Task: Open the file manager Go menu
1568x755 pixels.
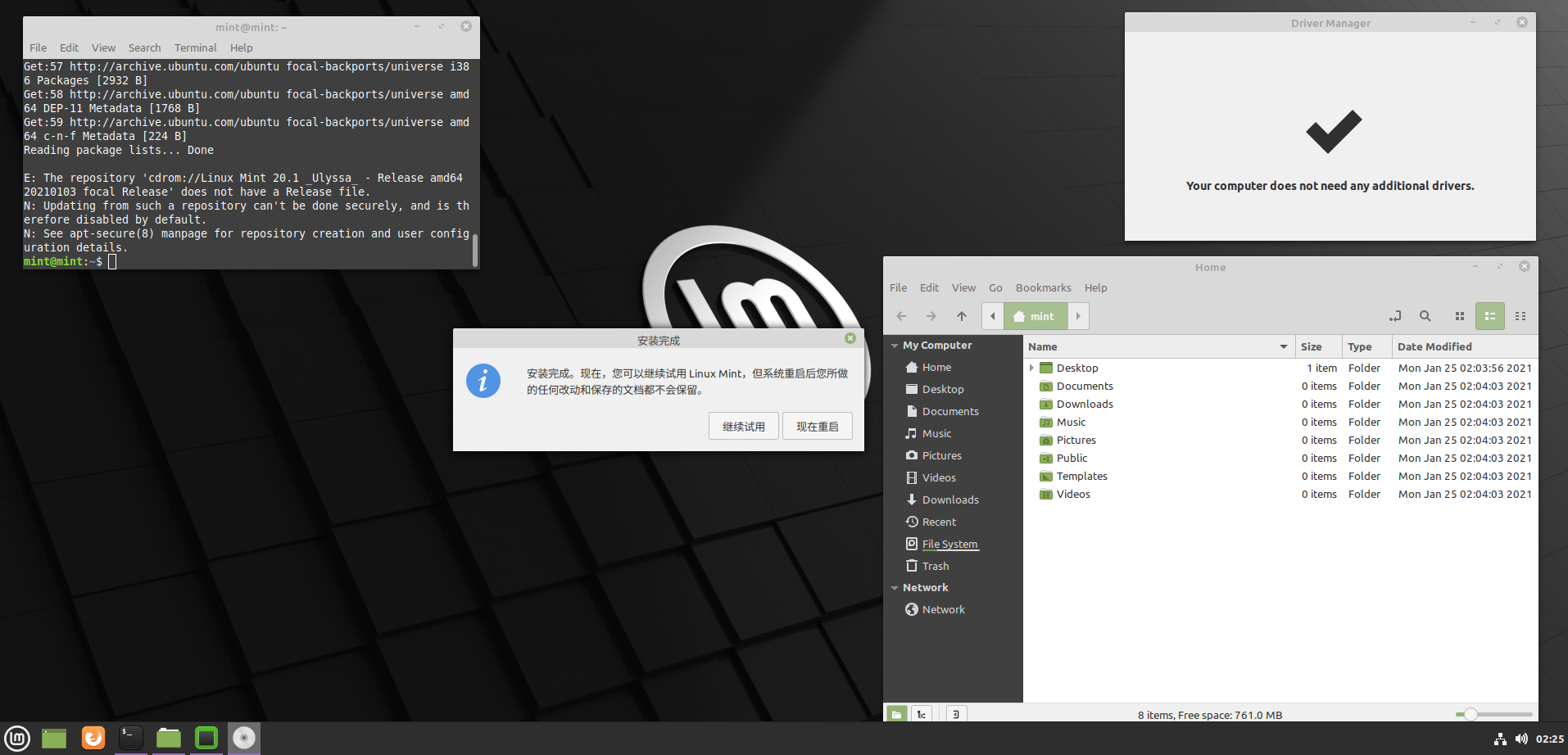Action: coord(995,287)
